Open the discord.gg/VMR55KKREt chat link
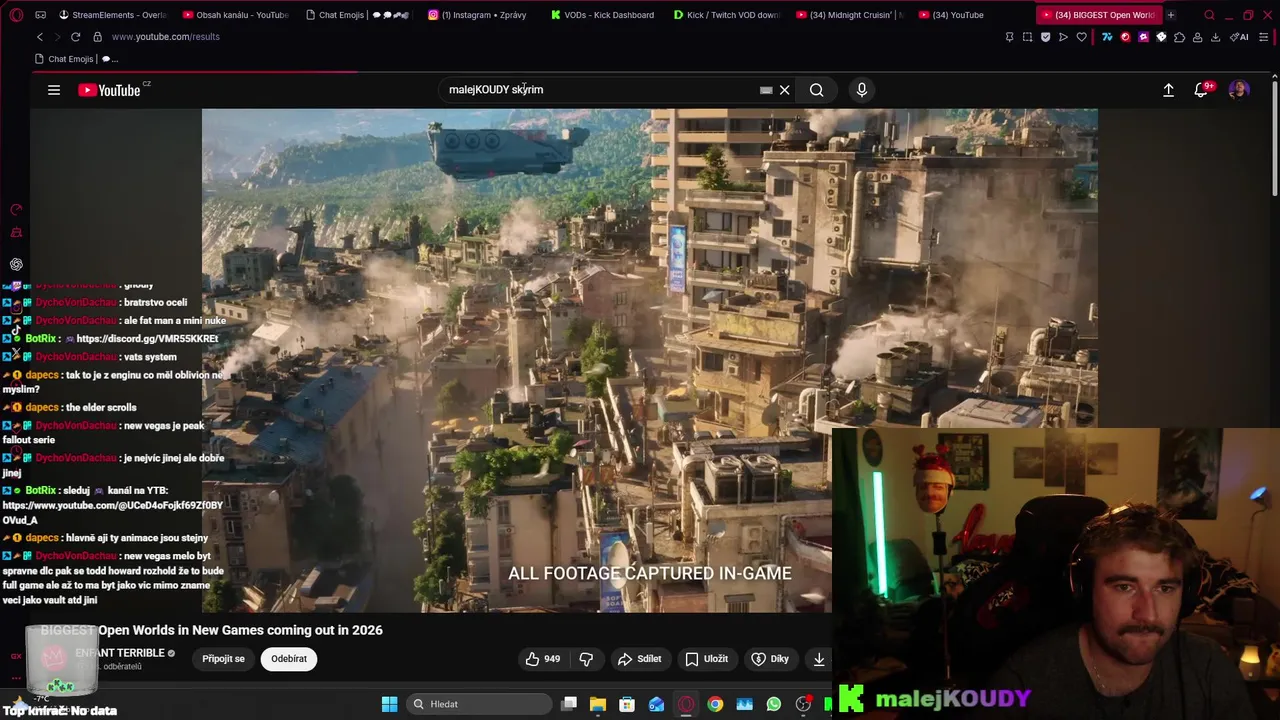This screenshot has width=1280, height=720. [x=147, y=339]
